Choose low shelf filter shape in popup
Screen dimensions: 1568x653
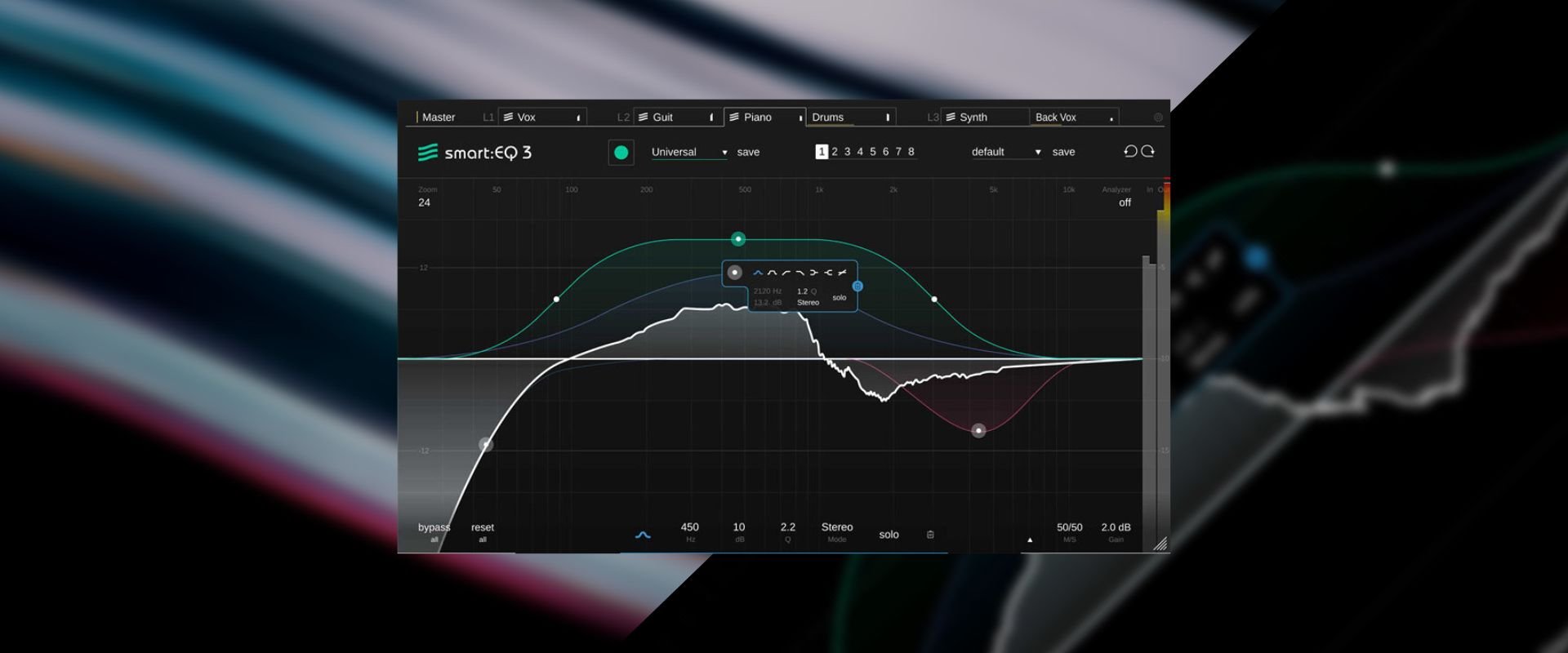click(x=786, y=273)
